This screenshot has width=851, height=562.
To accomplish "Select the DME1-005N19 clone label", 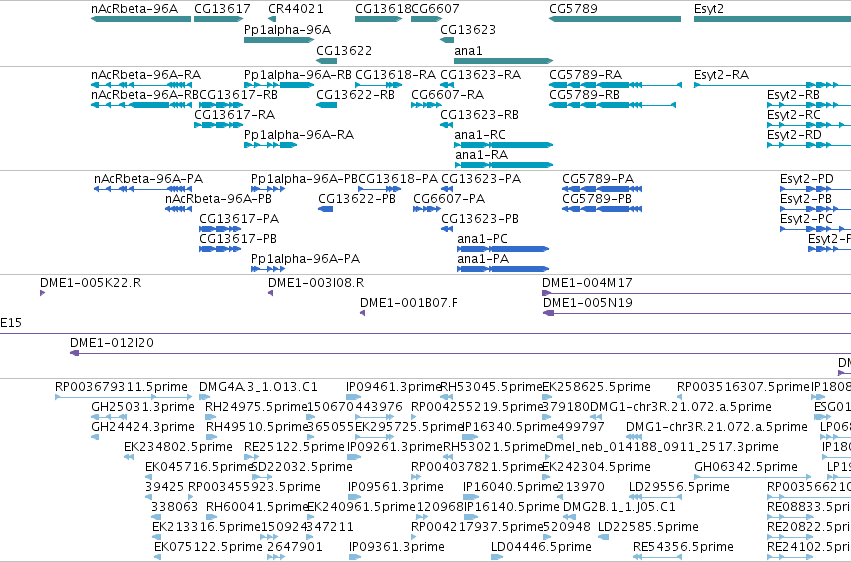I will [x=588, y=303].
